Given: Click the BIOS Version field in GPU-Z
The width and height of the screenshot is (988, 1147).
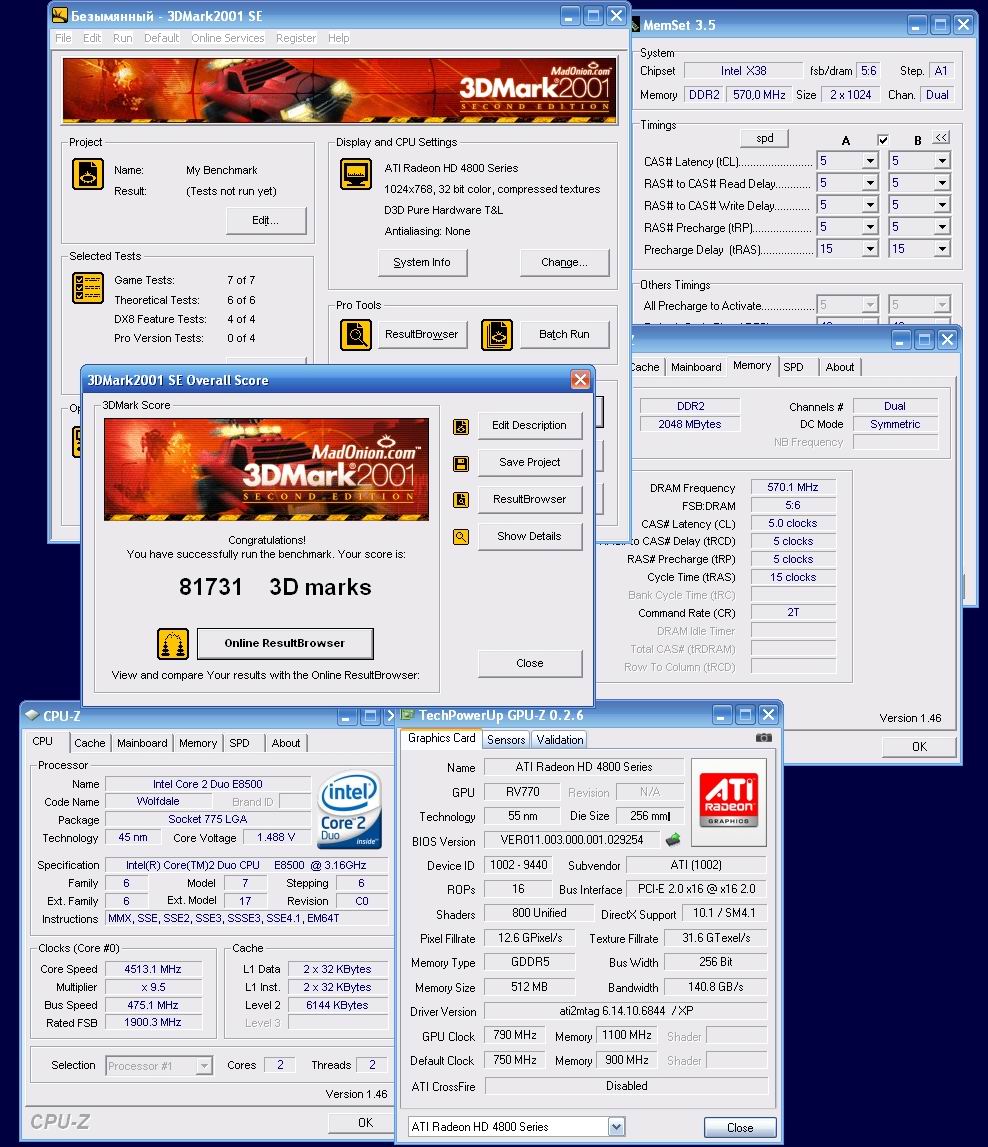Looking at the screenshot, I should pos(571,840).
